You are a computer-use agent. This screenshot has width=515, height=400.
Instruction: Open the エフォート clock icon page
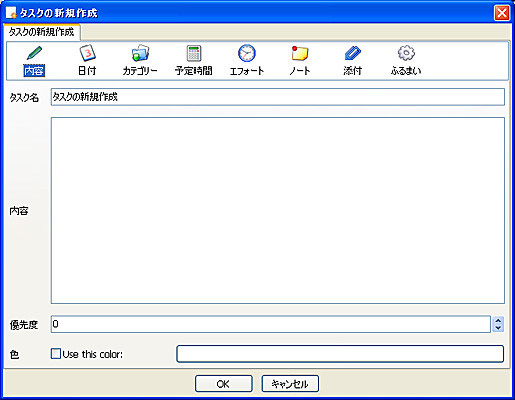247,53
